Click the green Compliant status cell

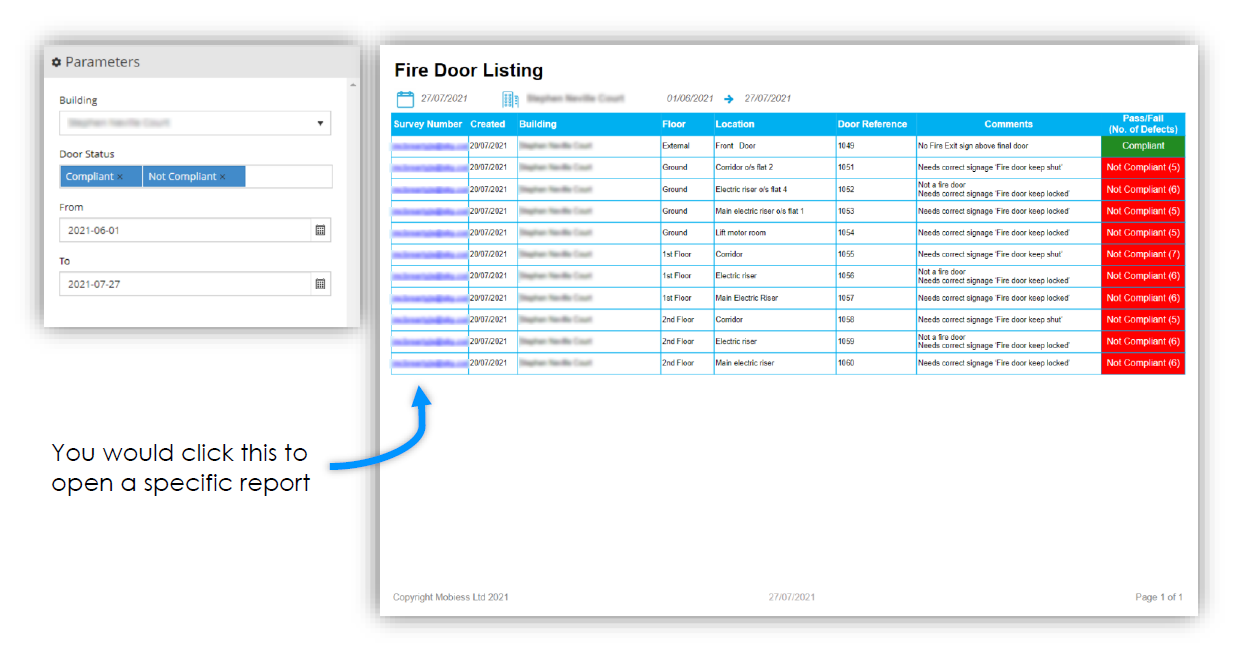point(1142,146)
